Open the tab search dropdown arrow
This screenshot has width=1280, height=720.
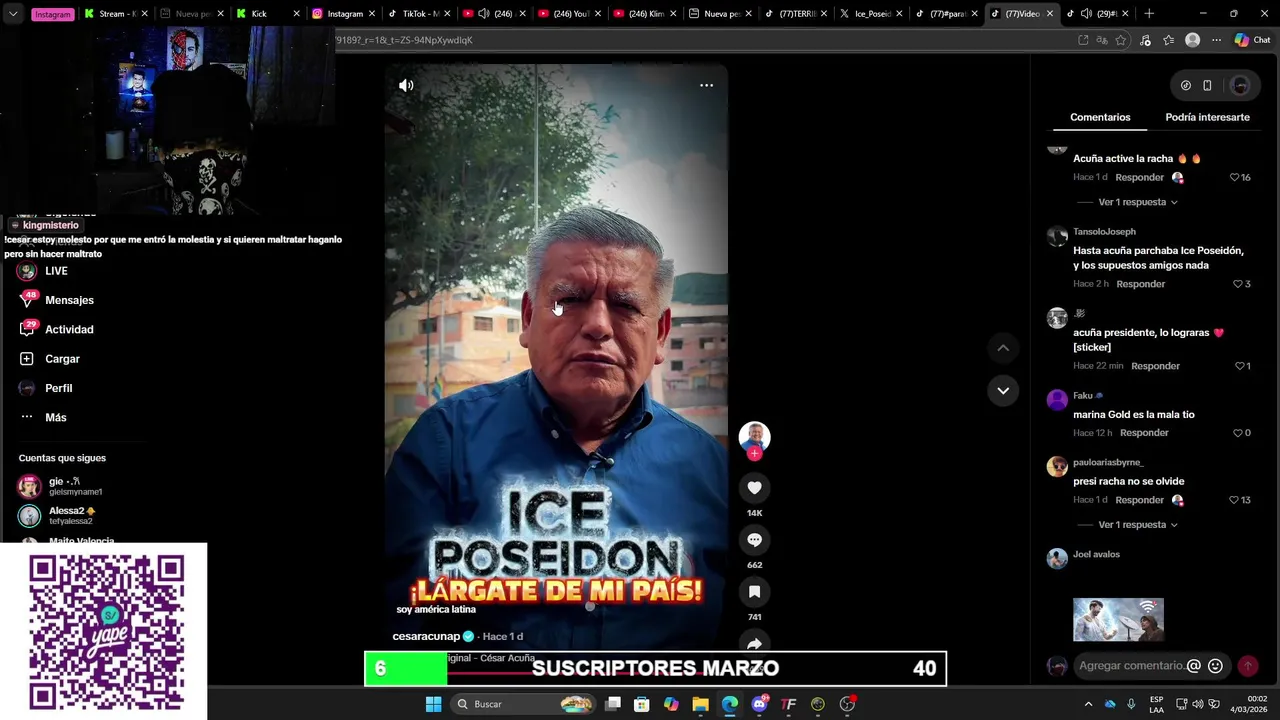click(x=13, y=14)
